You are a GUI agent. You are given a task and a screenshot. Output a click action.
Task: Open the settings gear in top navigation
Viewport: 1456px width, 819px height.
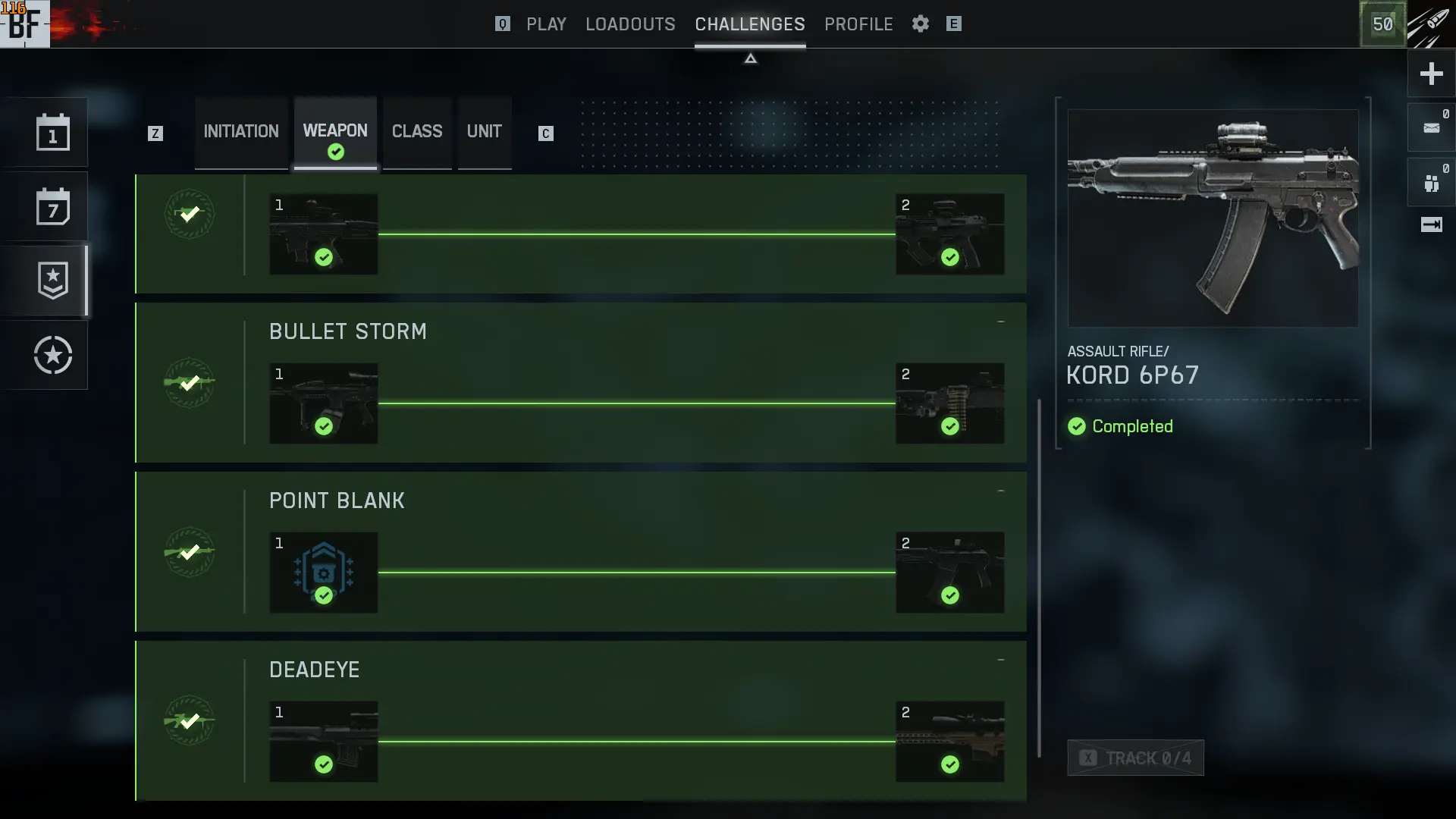click(x=920, y=24)
